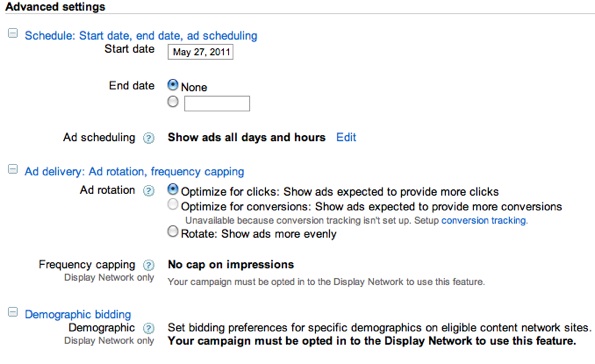Select Optimize for conversions option
Image resolution: width=595 pixels, height=364 pixels.
(173, 205)
